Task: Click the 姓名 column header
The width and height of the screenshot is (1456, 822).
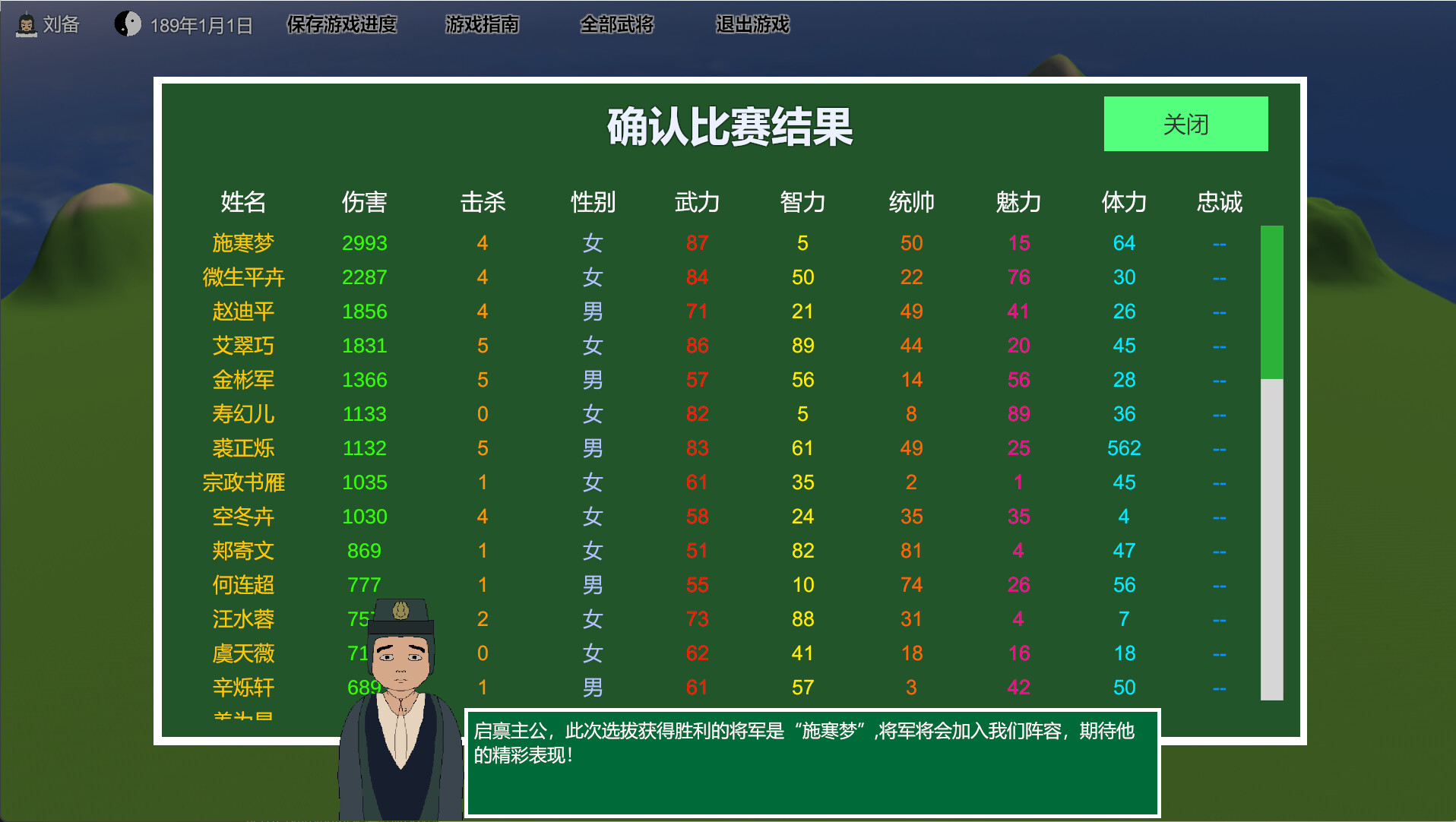Action: coord(243,202)
